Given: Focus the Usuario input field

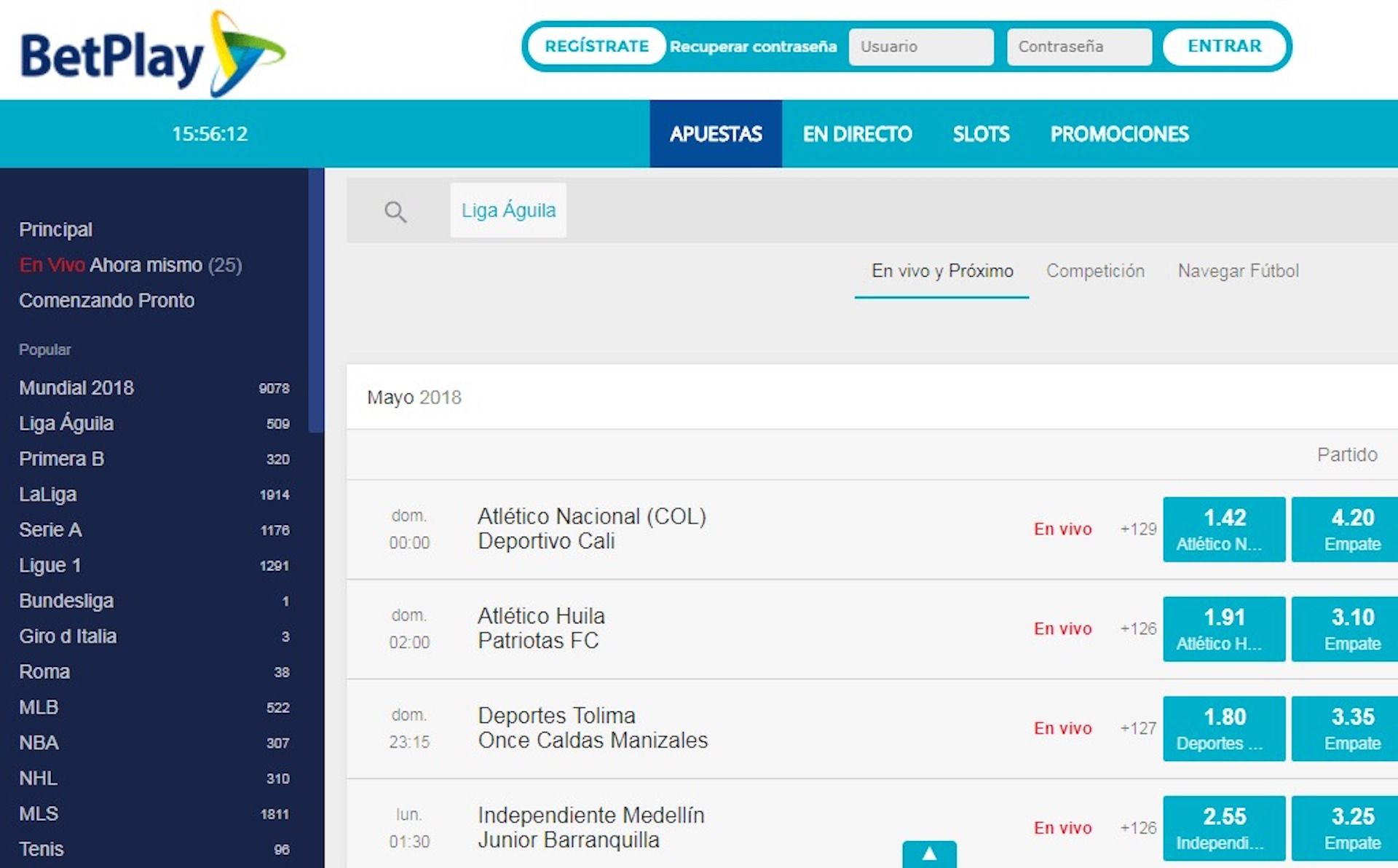Looking at the screenshot, I should point(920,47).
